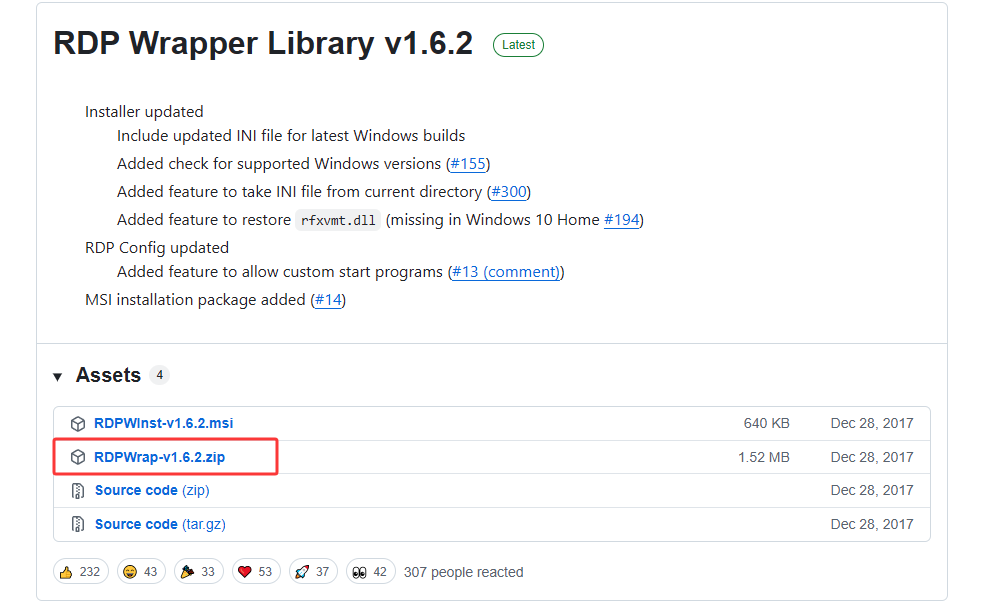Screen dimensions: 993x602
Task: Click the Installer updated text
Action: coord(144,112)
